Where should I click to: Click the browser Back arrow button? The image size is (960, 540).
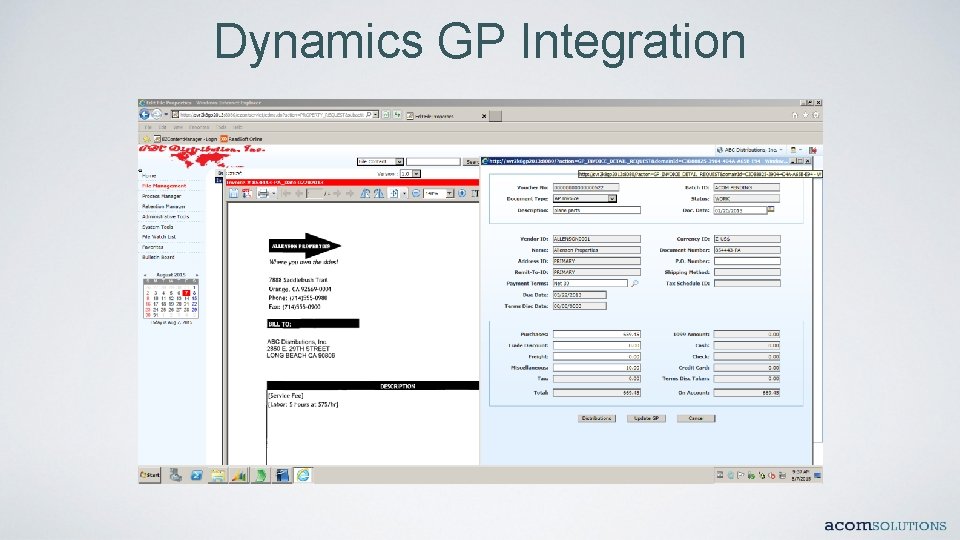pos(144,114)
